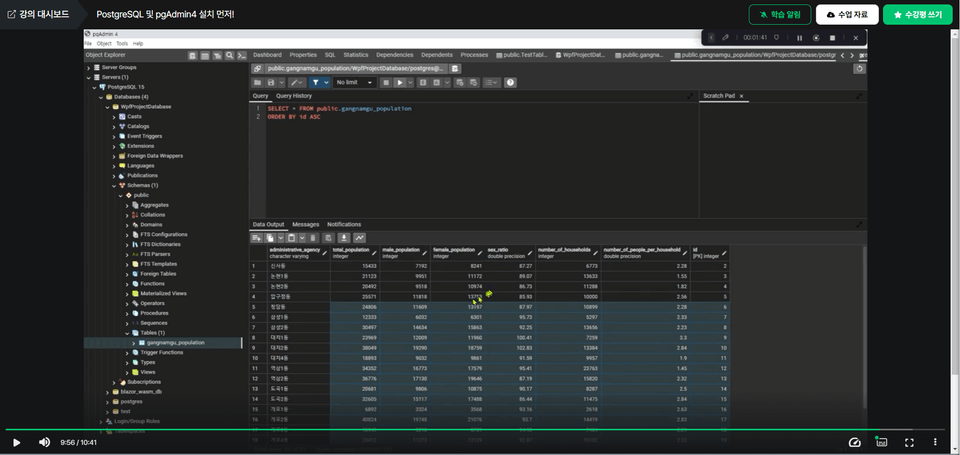Click the video progress bar
960x455 pixels.
point(480,430)
